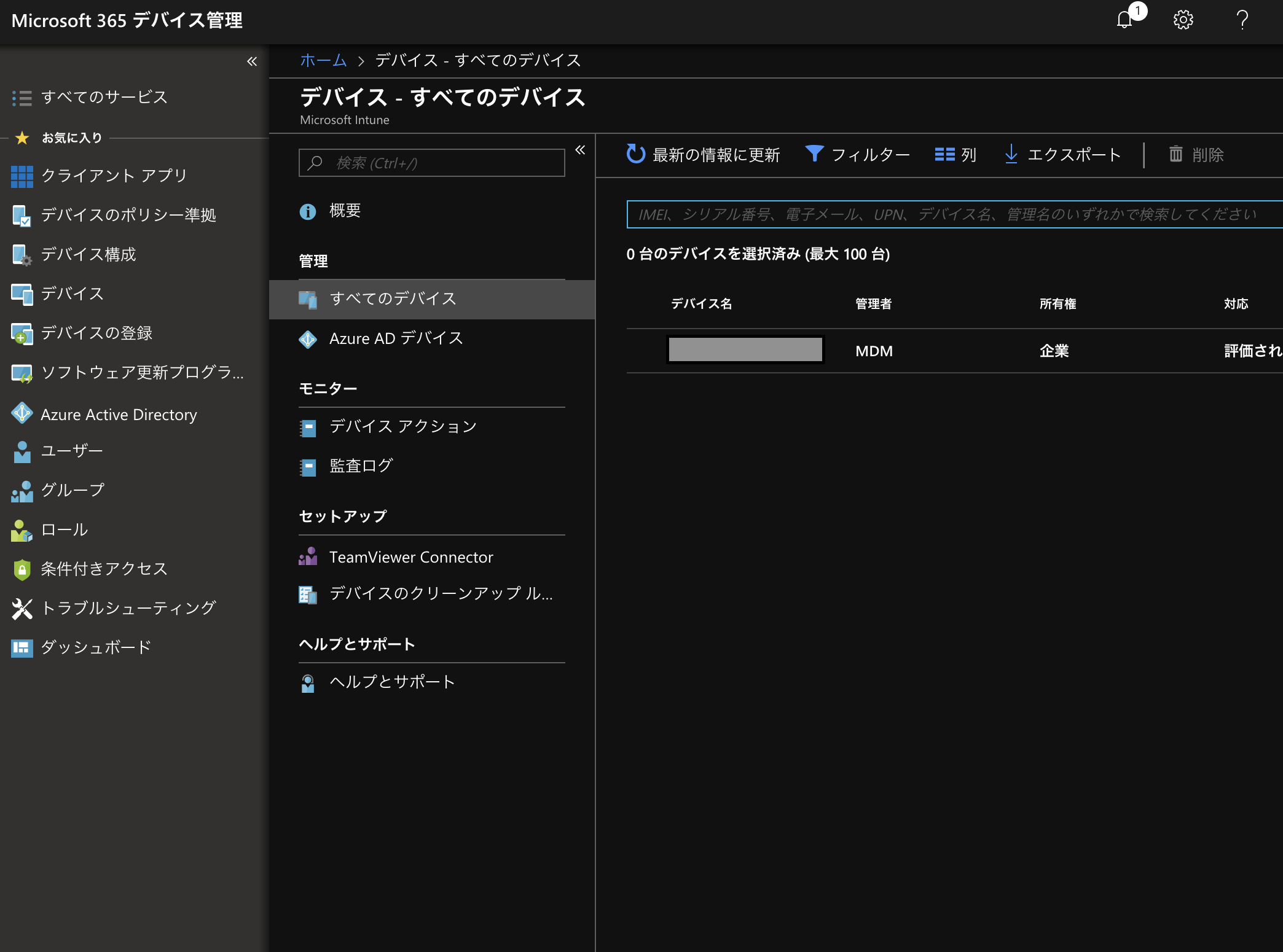
Task: Open the 列 columns button
Action: [955, 154]
